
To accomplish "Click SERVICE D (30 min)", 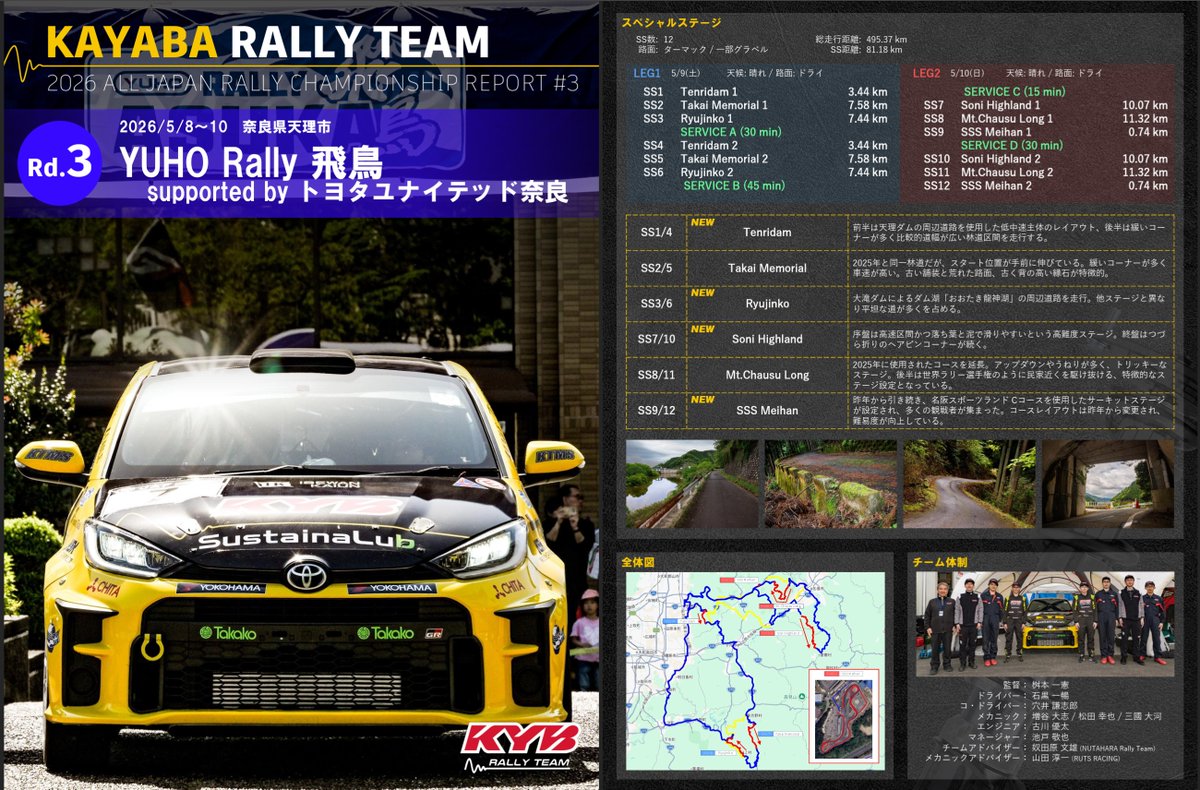I will click(x=1011, y=146).
